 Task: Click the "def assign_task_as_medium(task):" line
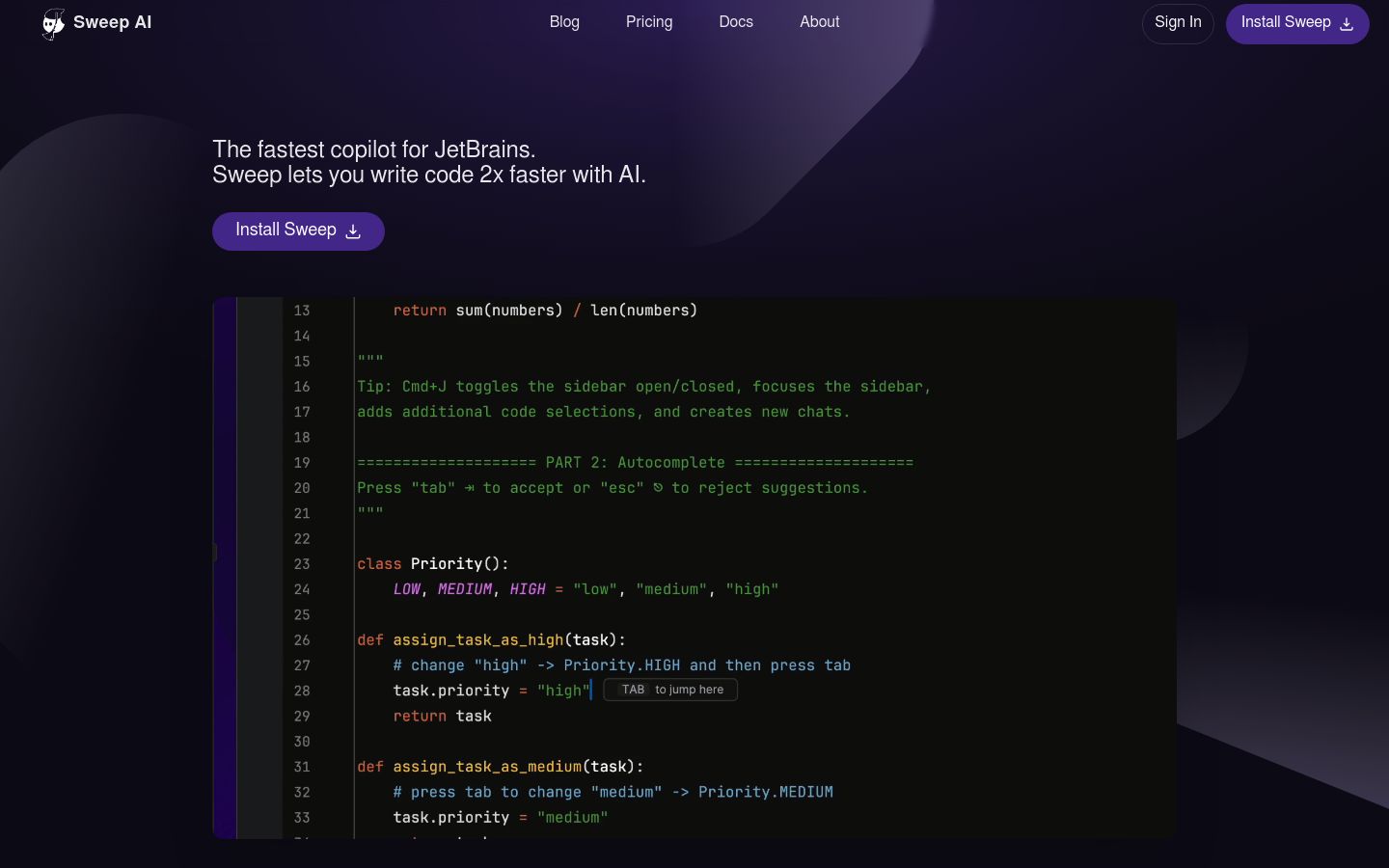[501, 767]
